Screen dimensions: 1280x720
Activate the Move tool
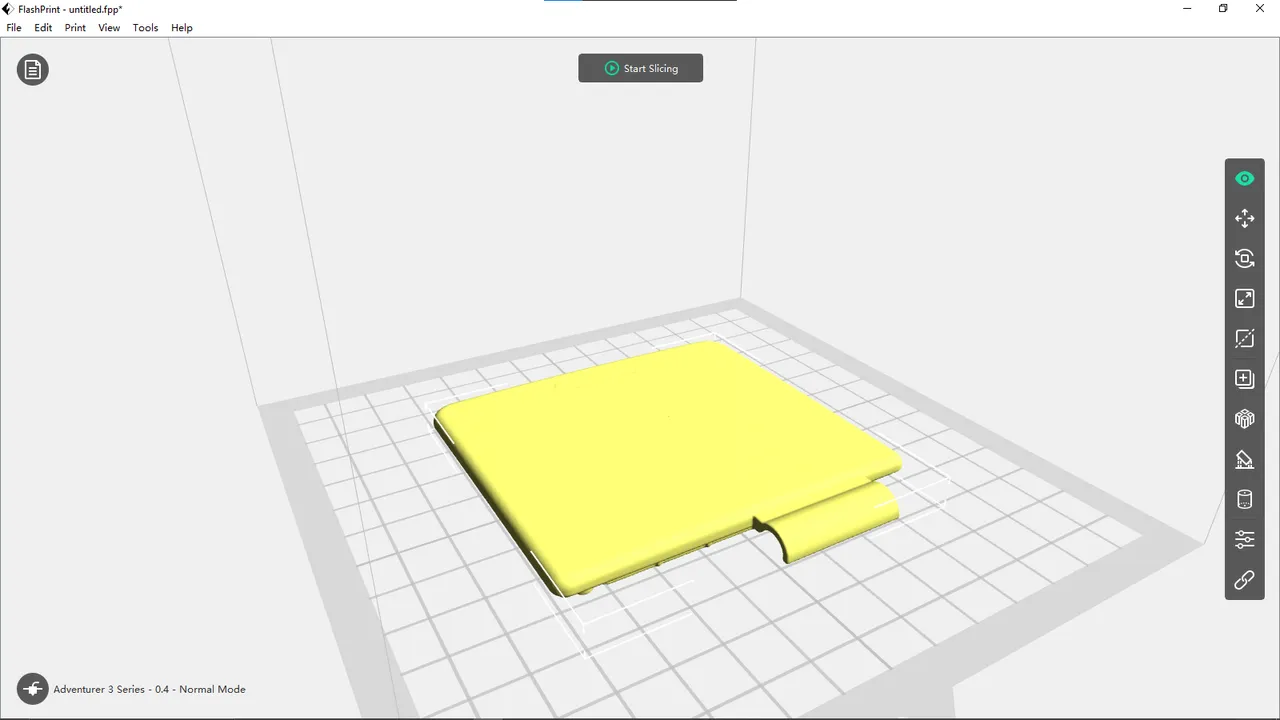pos(1244,218)
